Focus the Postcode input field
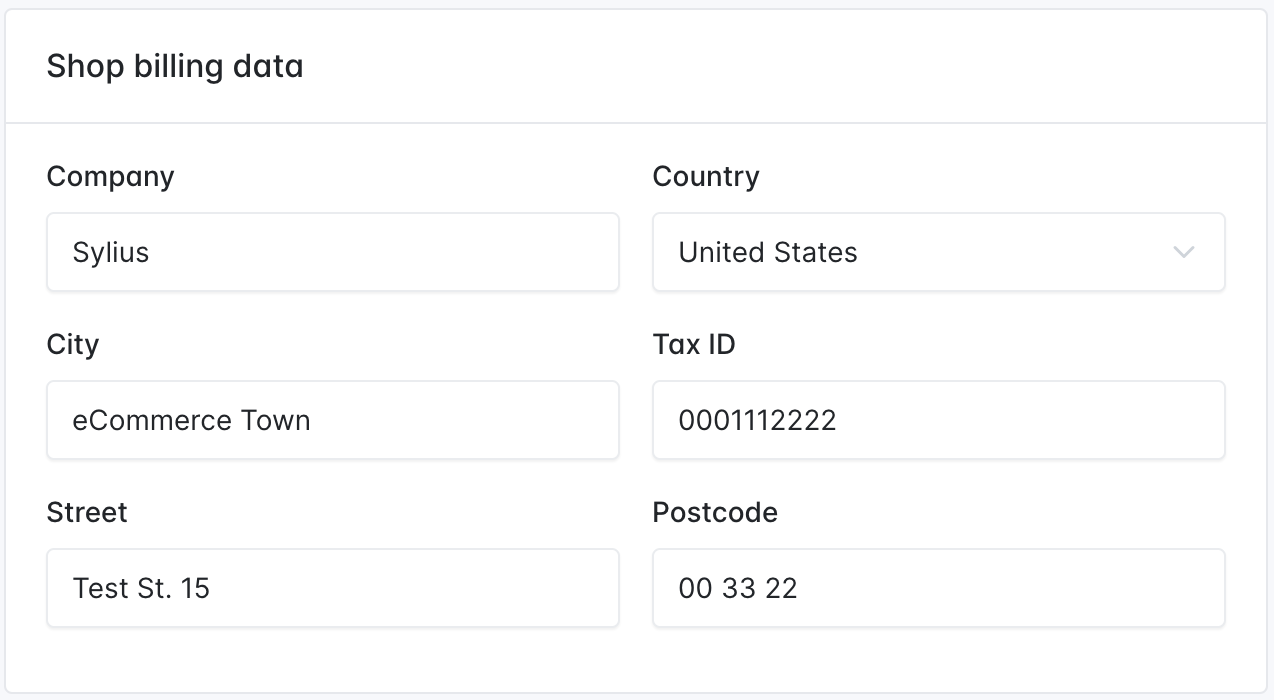Screen dimensions: 1274x700 [939, 588]
